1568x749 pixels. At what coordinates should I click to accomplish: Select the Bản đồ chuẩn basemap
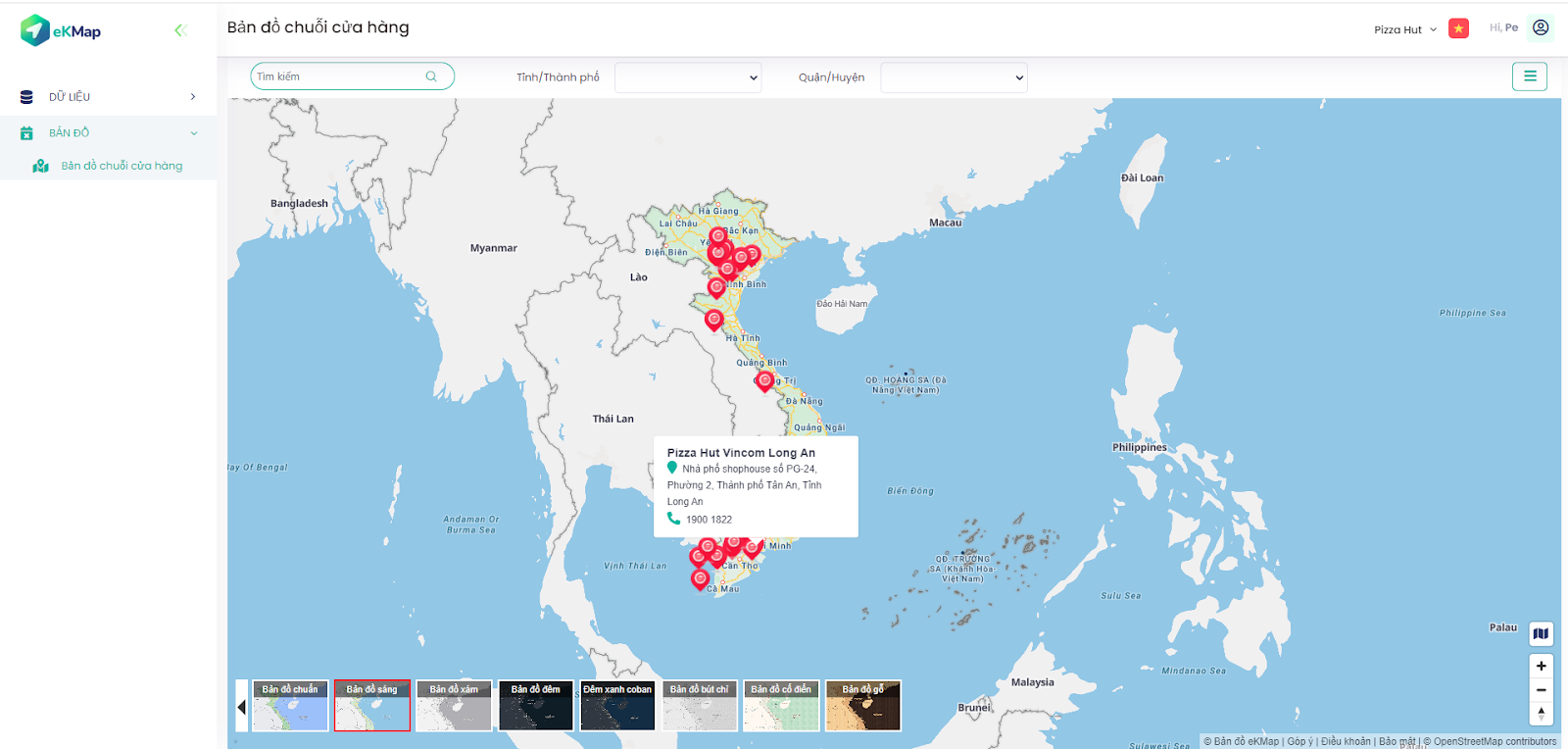coord(290,706)
